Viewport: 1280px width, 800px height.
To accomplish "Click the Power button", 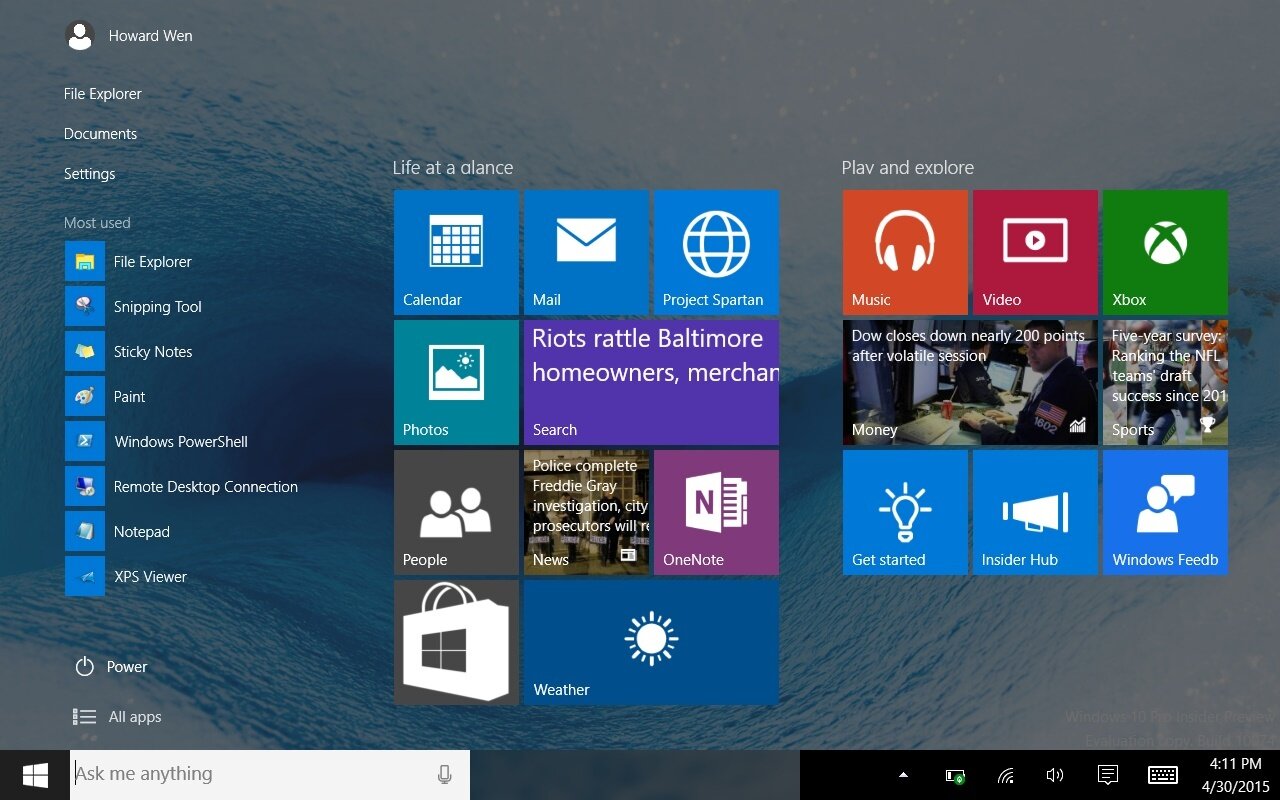I will [111, 667].
